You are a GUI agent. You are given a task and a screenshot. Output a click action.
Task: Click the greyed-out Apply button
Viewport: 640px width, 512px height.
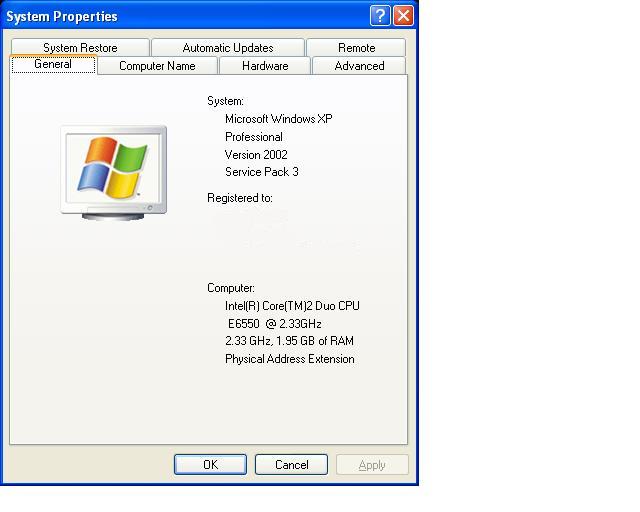pos(372,465)
